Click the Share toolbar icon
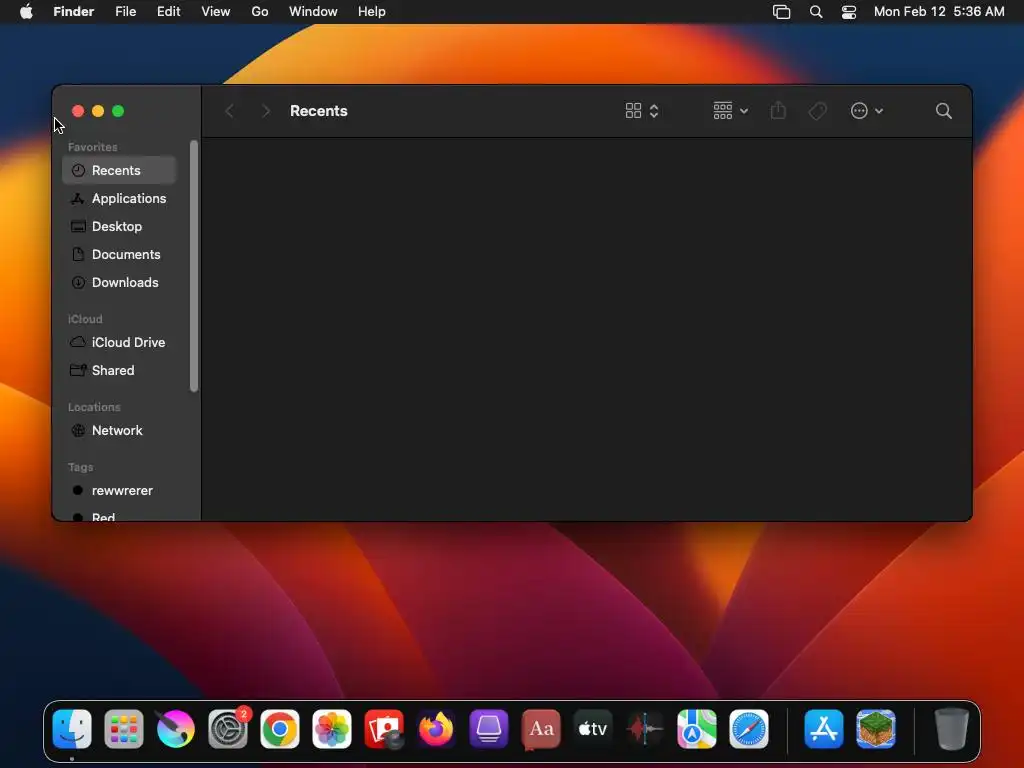The image size is (1024, 768). 778,111
